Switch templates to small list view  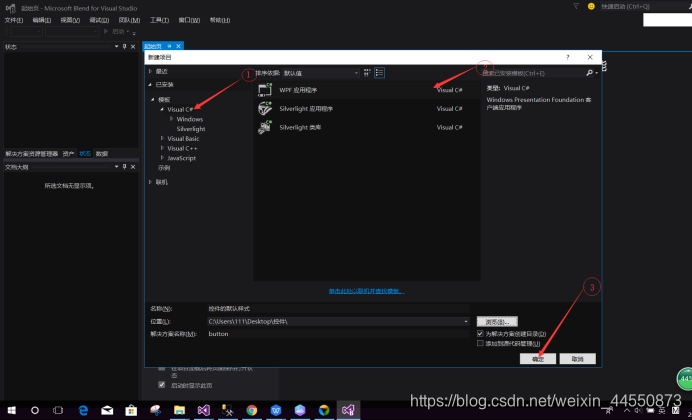(379, 73)
